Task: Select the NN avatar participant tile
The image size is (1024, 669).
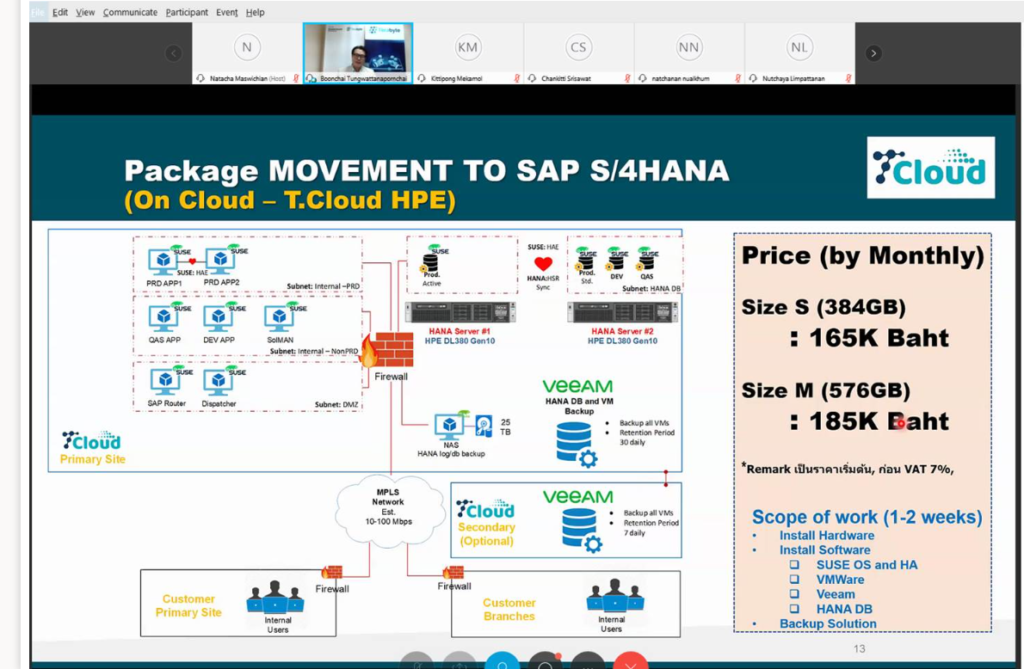Action: pos(689,53)
